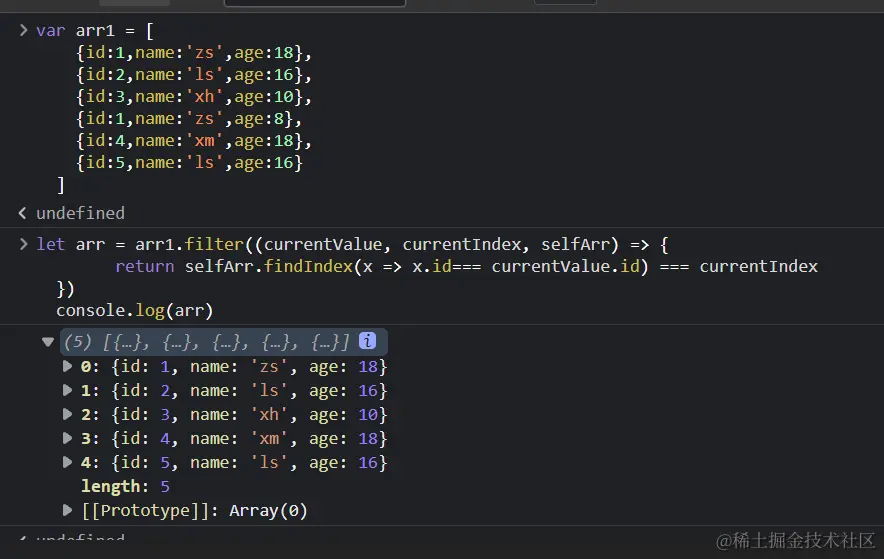The image size is (884, 559).
Task: Click the 'Array(0)' prototype value
Action: tap(268, 511)
